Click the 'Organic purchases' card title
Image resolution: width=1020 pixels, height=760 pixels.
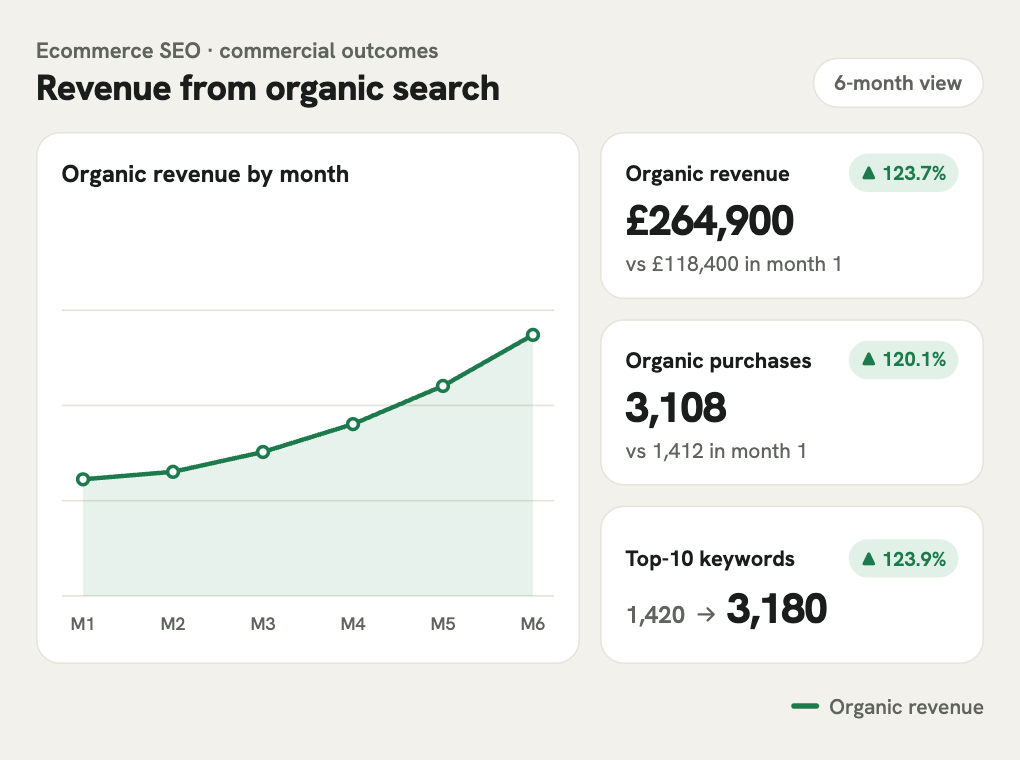click(719, 360)
